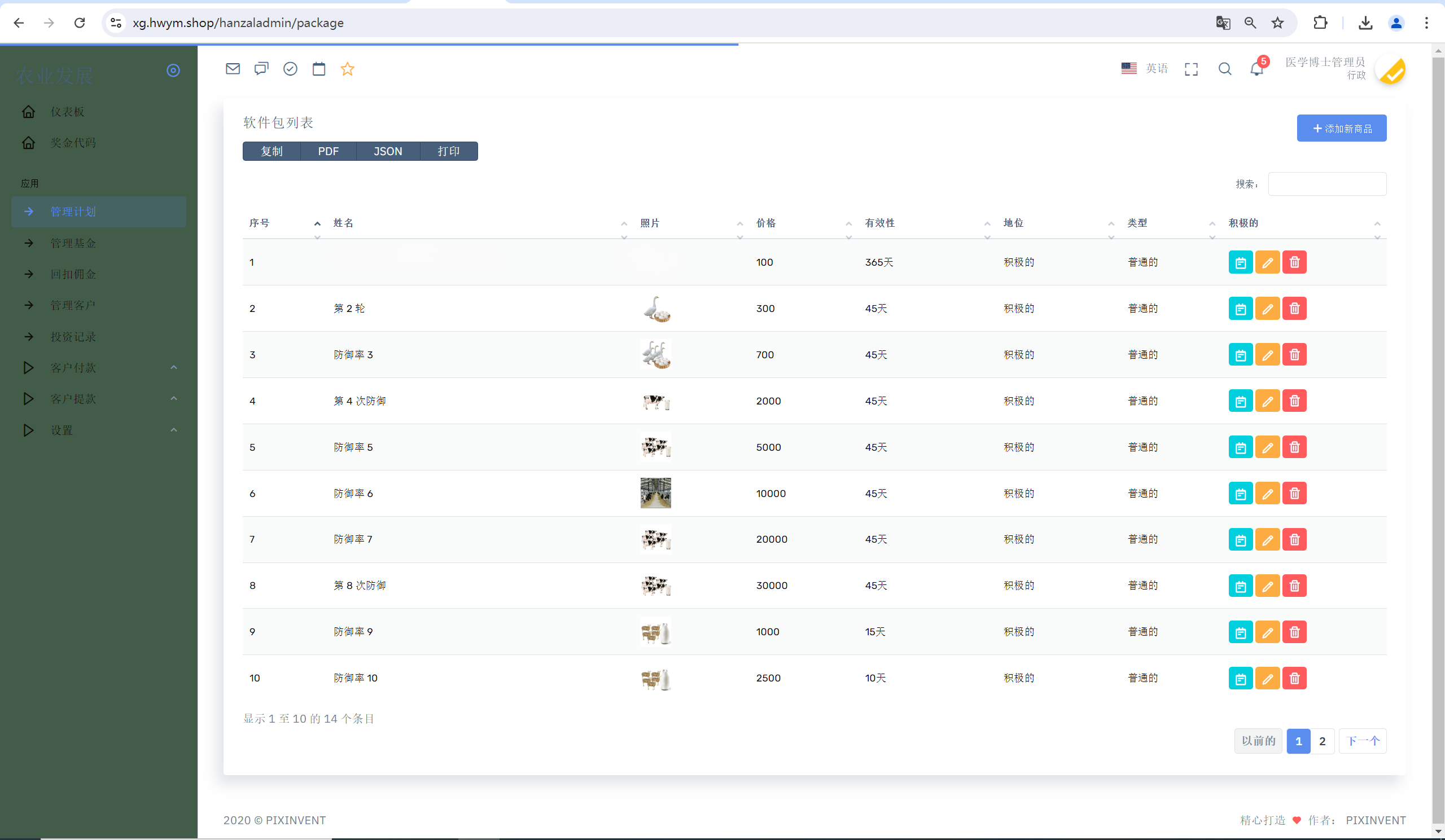Toggle fullscreen with the expand icon

1191,69
